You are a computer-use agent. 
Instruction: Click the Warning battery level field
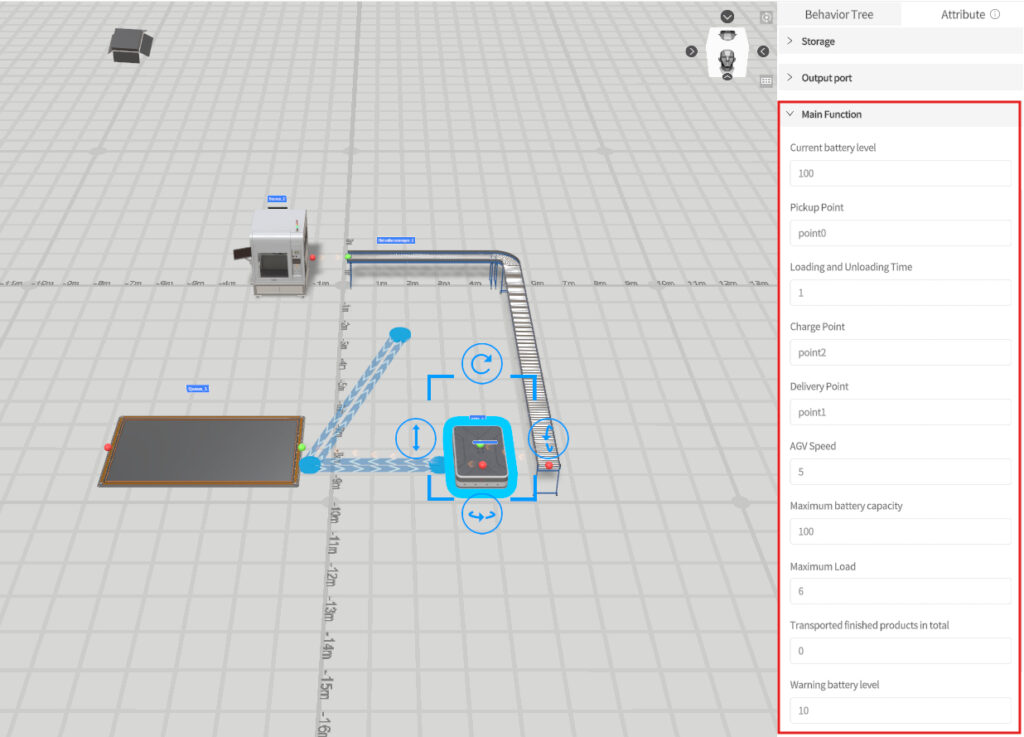click(900, 710)
